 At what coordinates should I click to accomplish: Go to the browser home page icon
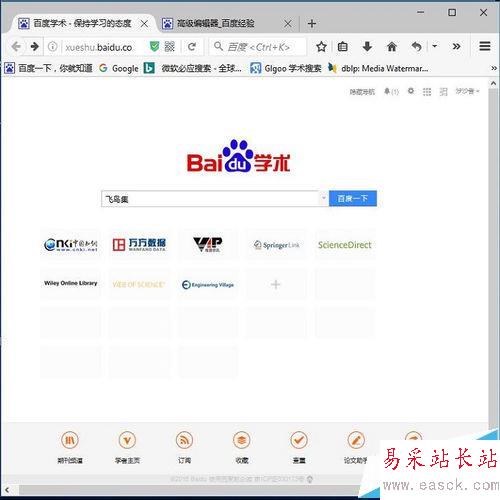[x=392, y=47]
